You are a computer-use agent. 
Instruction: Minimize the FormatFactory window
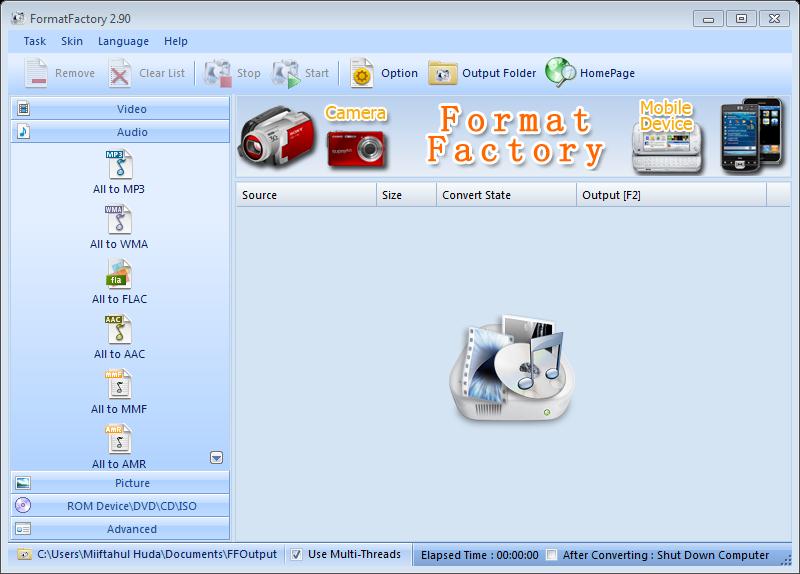click(709, 19)
